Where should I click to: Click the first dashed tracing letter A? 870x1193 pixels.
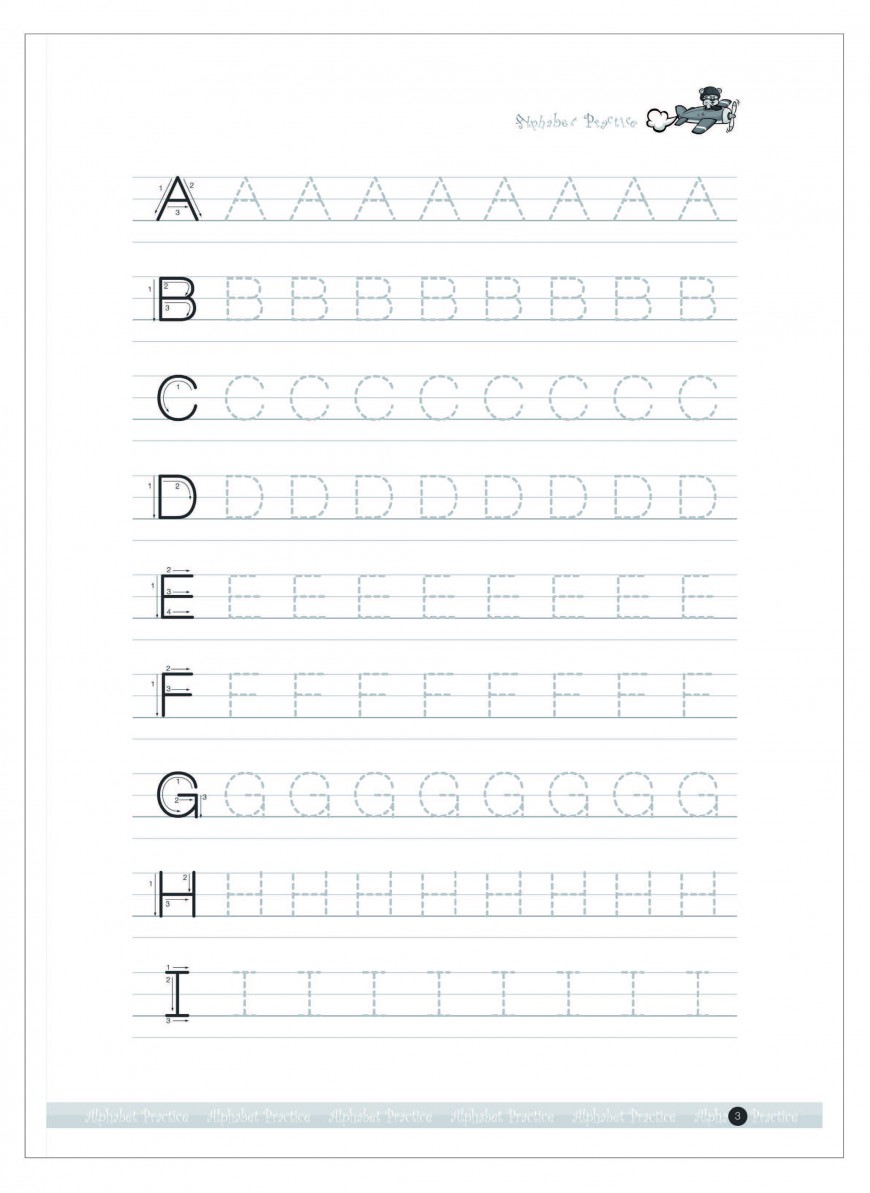click(x=245, y=199)
